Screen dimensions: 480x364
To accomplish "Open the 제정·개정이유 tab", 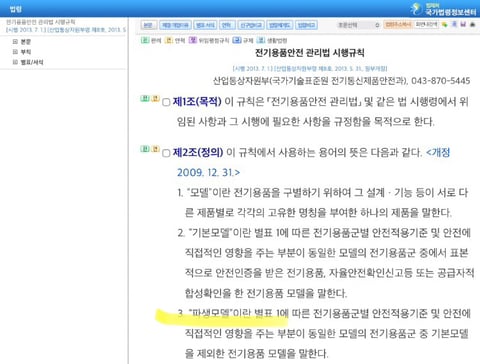I will tap(175, 25).
